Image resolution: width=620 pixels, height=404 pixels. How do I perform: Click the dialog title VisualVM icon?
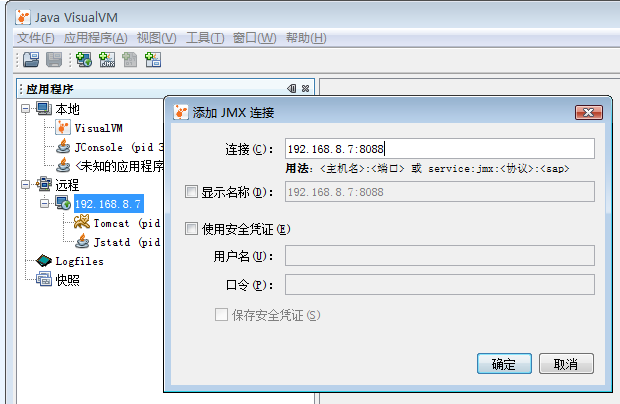point(181,112)
